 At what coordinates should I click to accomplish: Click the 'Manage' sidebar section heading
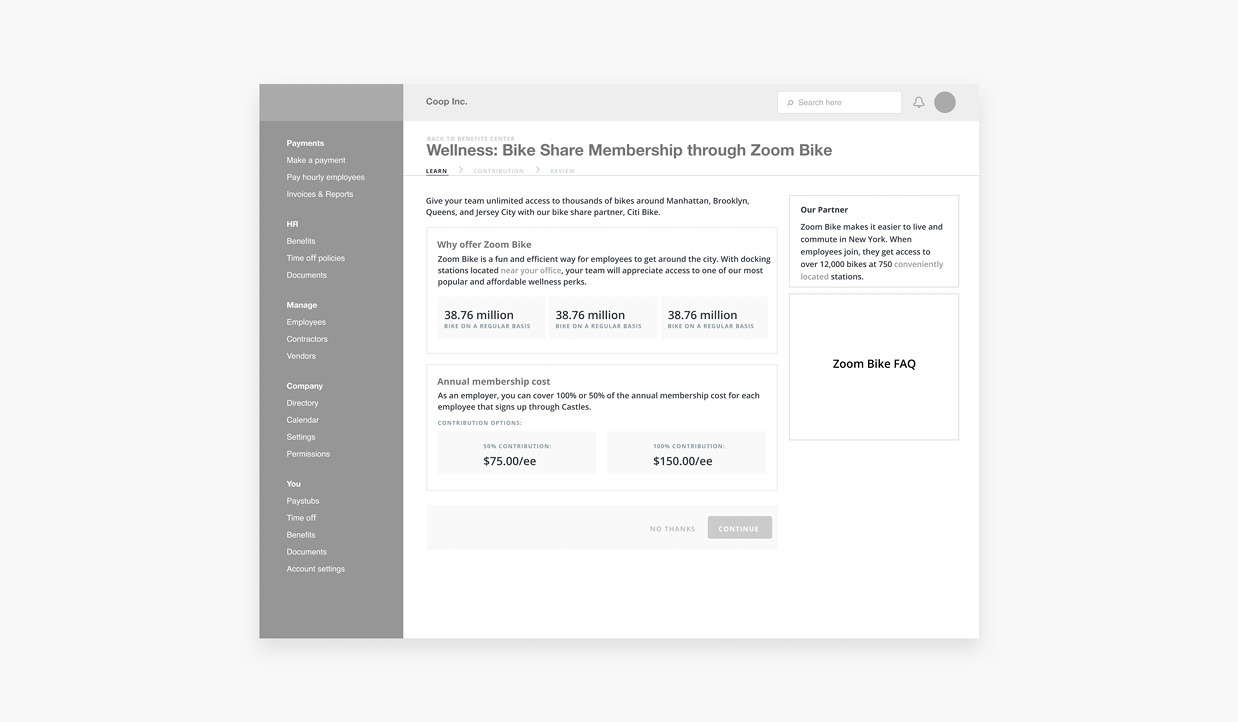pos(302,305)
